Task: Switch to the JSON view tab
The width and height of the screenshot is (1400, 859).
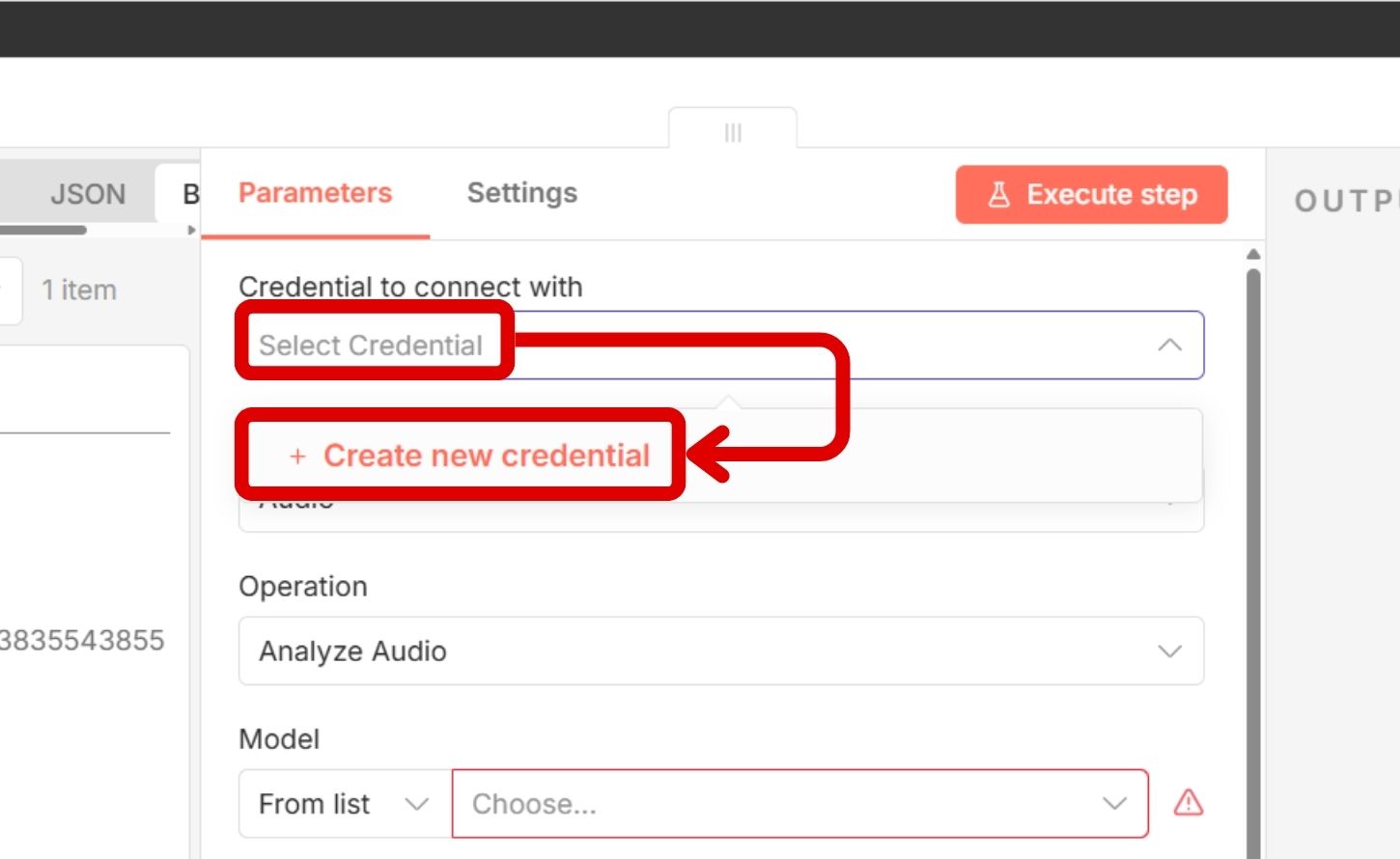Action: [88, 194]
